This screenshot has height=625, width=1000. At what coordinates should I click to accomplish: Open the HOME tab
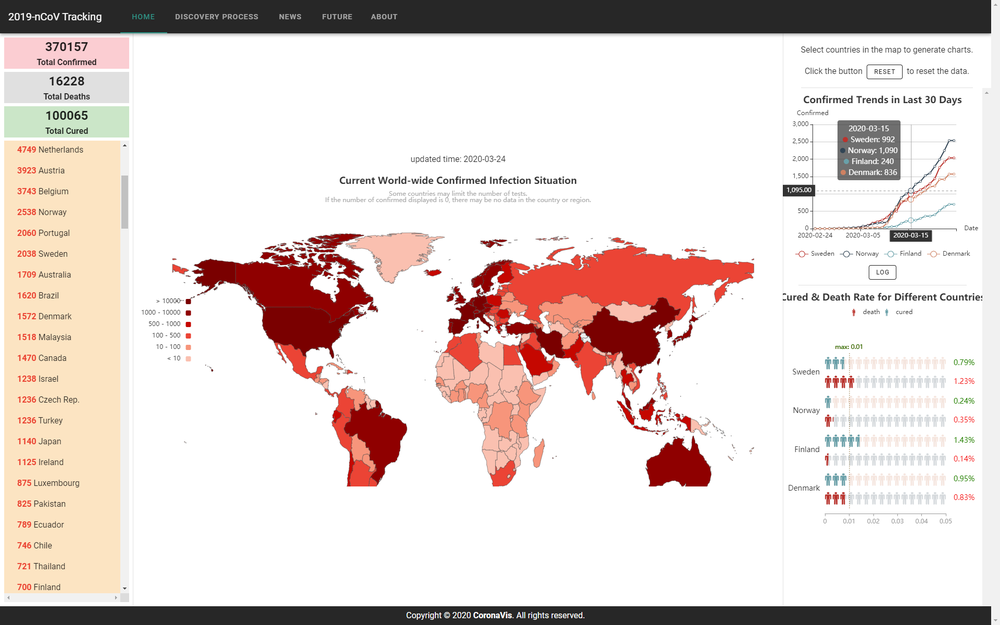pos(143,17)
